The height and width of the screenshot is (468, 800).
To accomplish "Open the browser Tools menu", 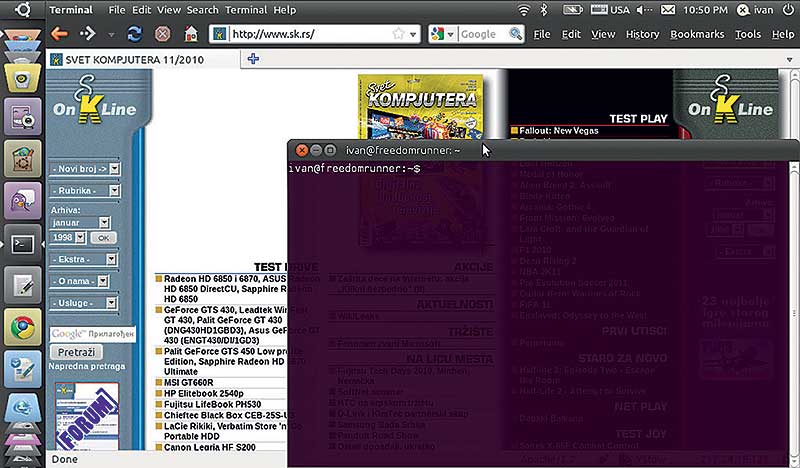I will (748, 34).
